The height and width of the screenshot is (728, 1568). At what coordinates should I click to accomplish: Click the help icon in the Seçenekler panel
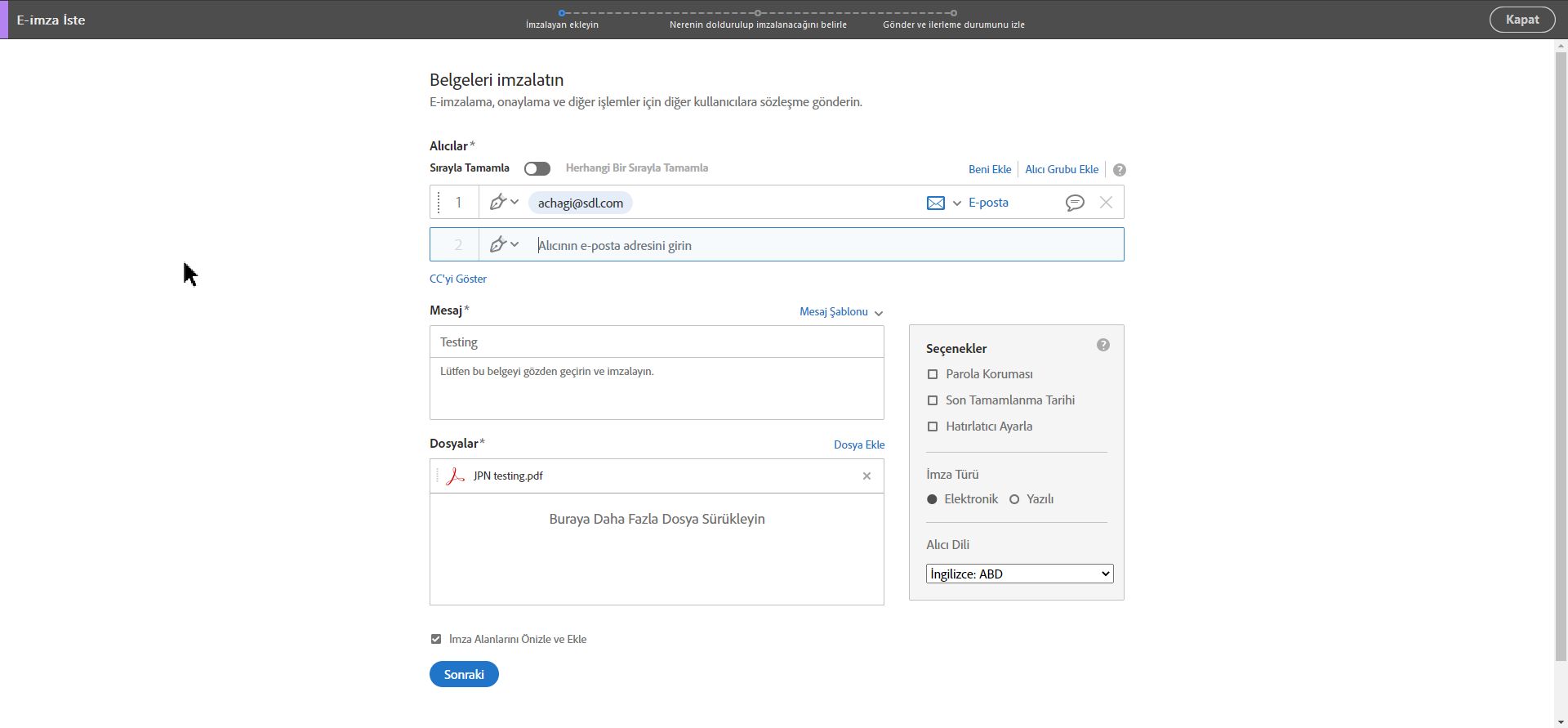click(x=1103, y=346)
